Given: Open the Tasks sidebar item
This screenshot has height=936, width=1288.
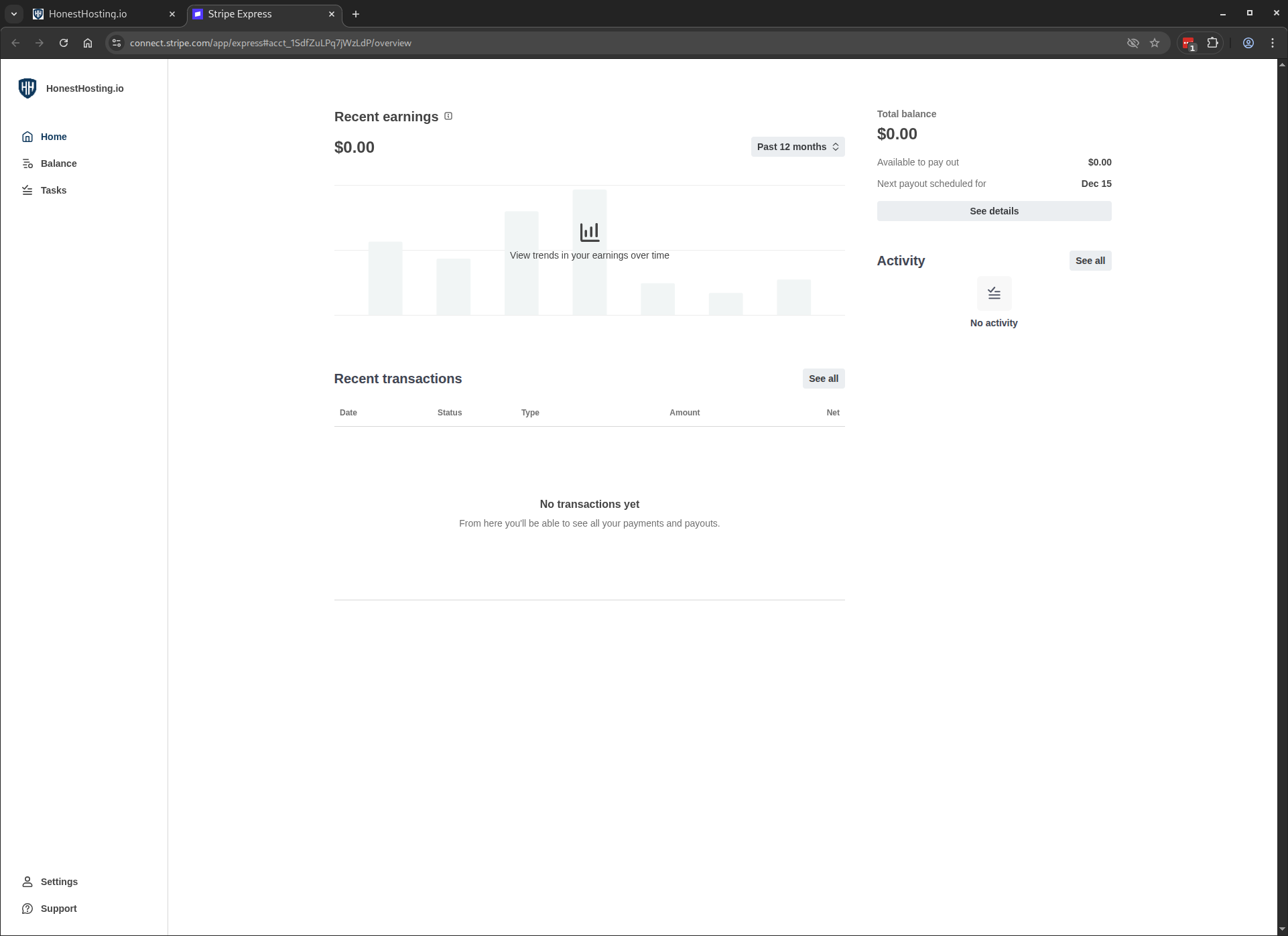Looking at the screenshot, I should (x=53, y=190).
